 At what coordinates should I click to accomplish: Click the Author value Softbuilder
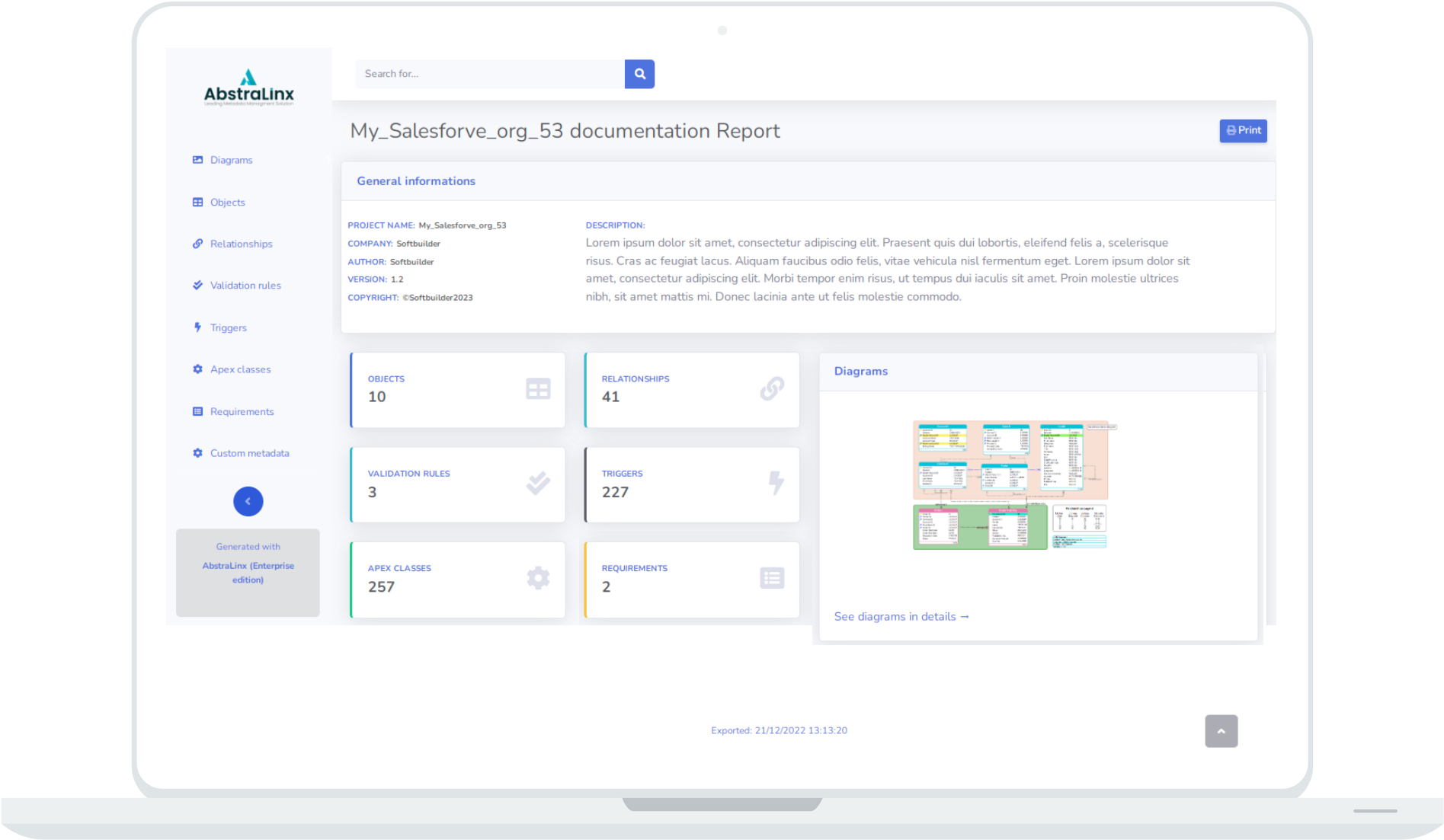412,262
